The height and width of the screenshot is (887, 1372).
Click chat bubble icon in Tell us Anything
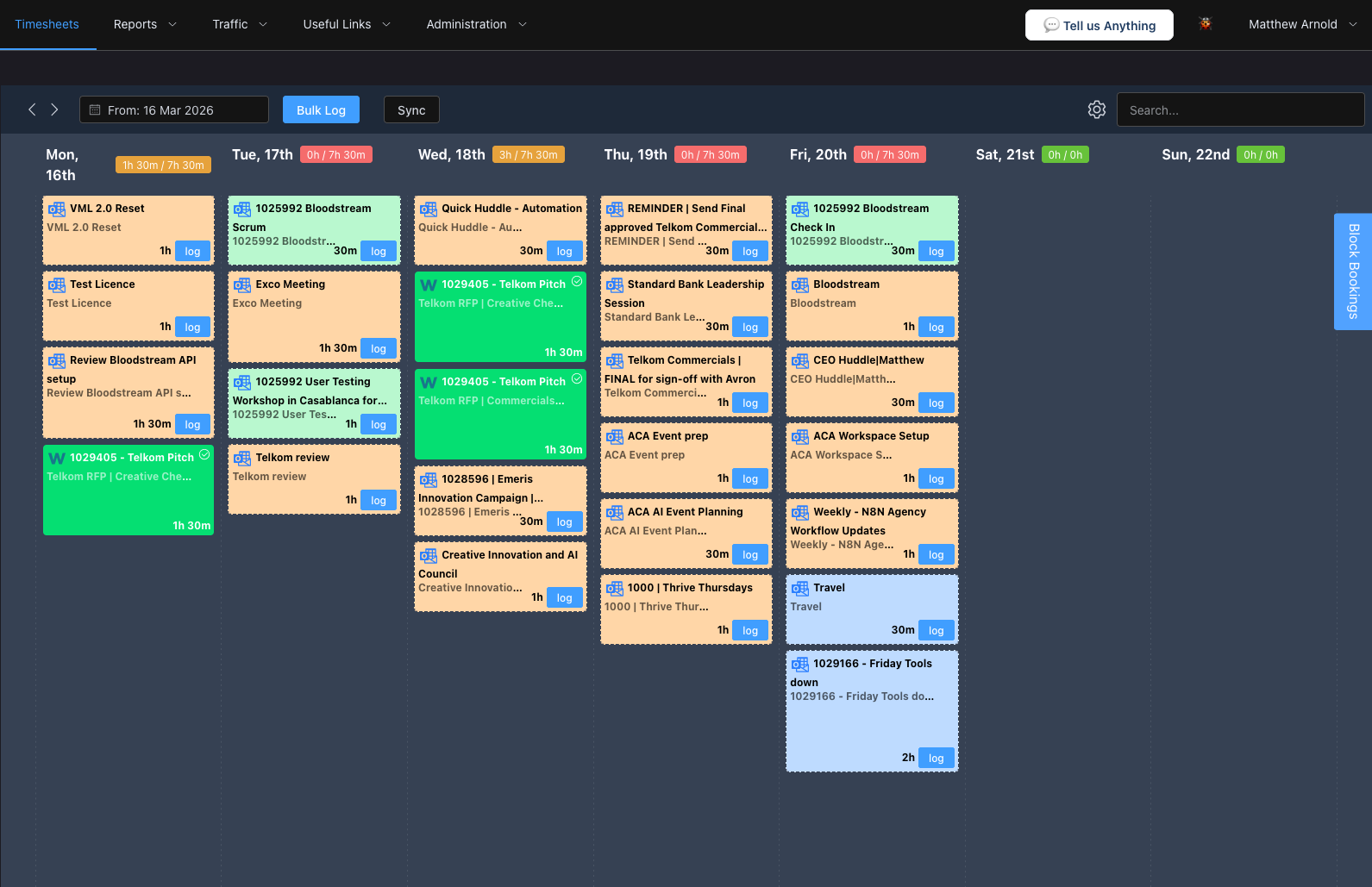[x=1051, y=25]
